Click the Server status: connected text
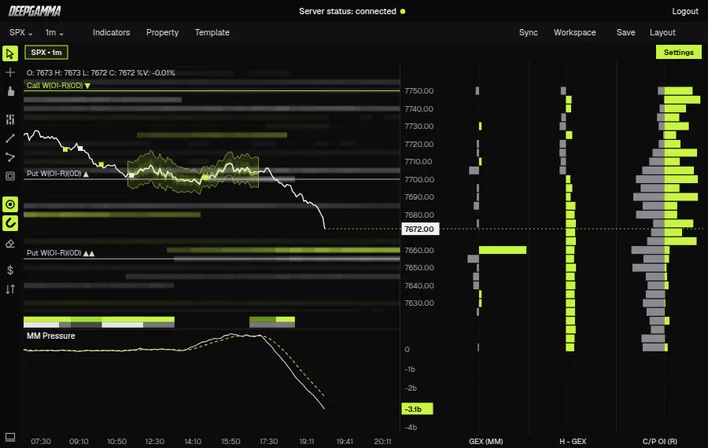This screenshot has width=708, height=448. pos(347,11)
